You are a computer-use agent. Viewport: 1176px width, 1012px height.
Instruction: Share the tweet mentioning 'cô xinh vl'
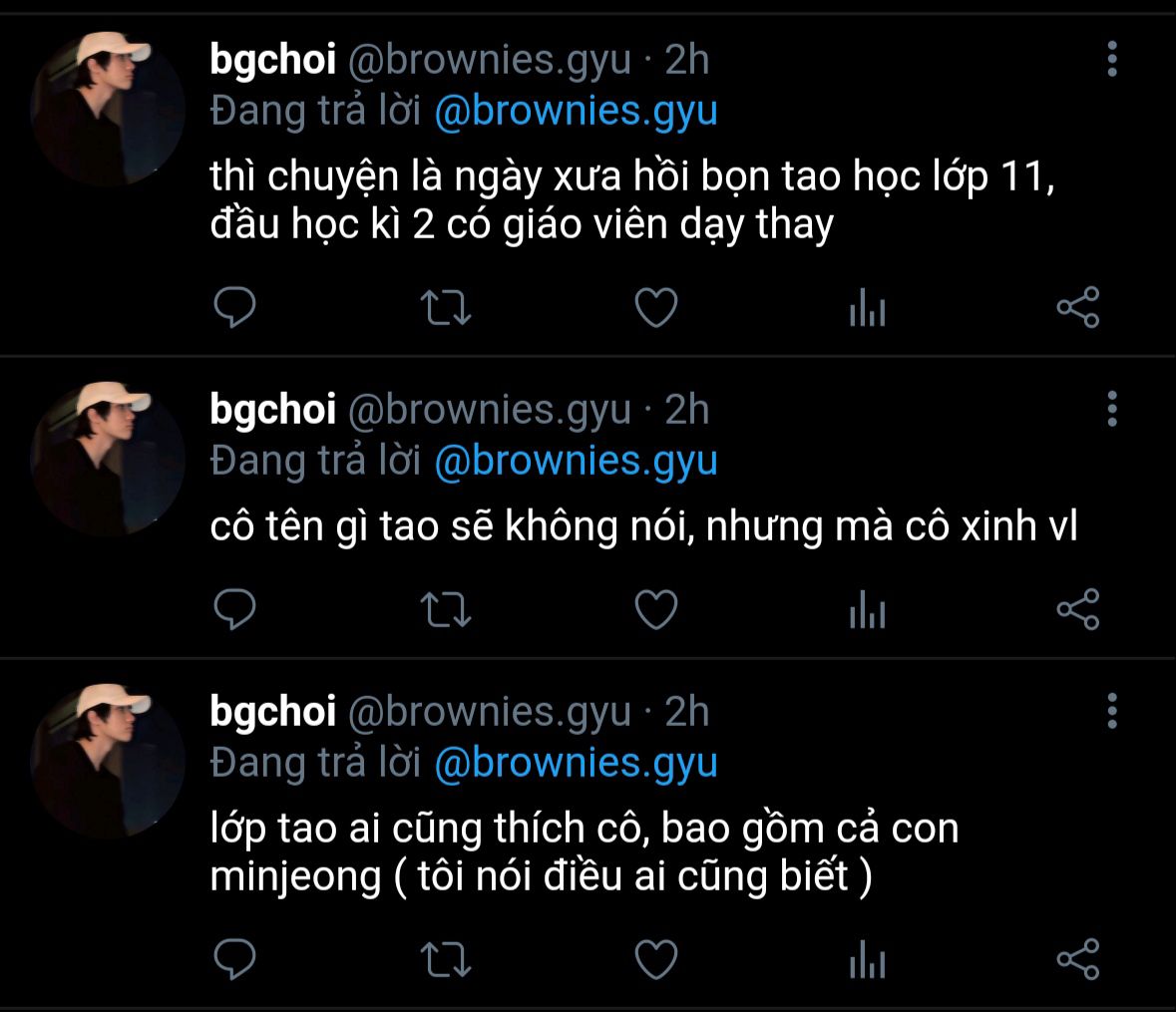click(x=1078, y=609)
